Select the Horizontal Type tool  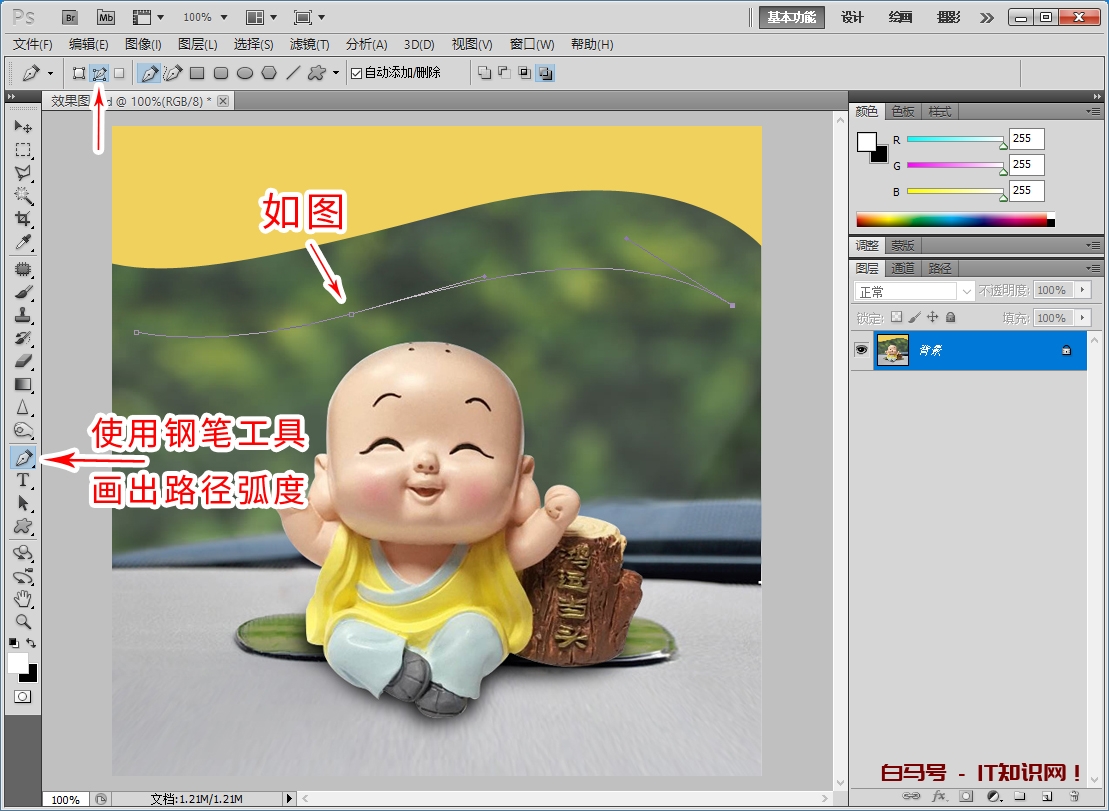(23, 480)
